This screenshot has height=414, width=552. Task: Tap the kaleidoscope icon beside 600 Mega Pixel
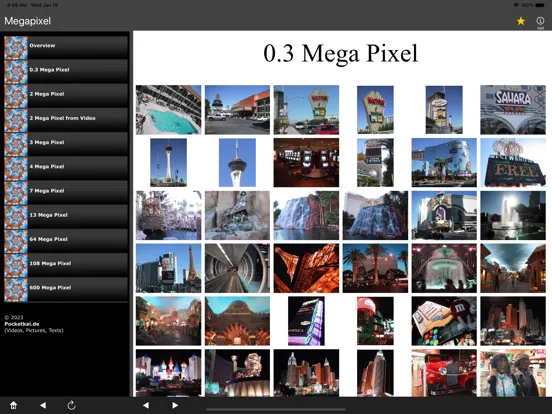tap(16, 290)
